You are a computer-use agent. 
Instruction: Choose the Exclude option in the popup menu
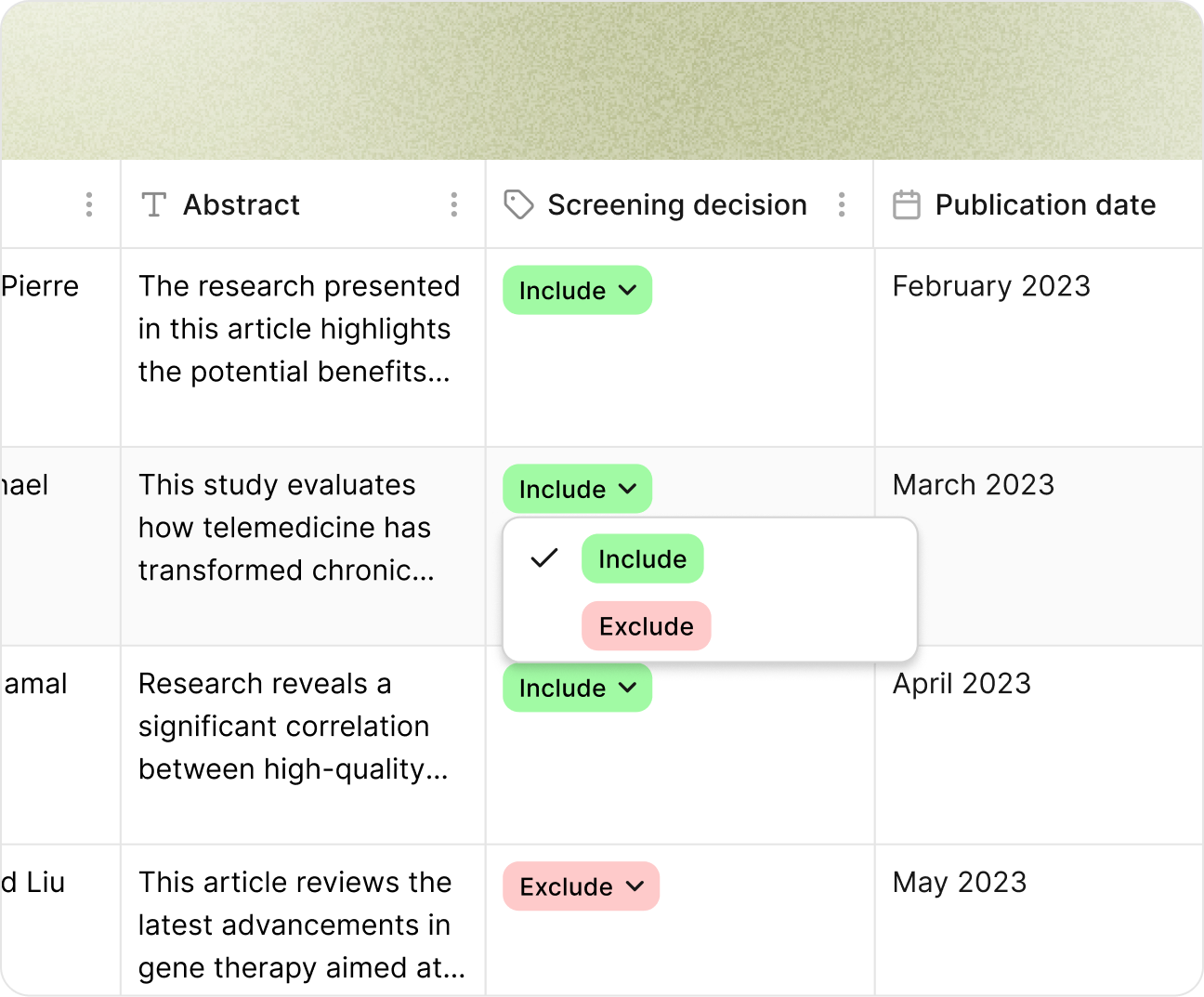pyautogui.click(x=646, y=626)
